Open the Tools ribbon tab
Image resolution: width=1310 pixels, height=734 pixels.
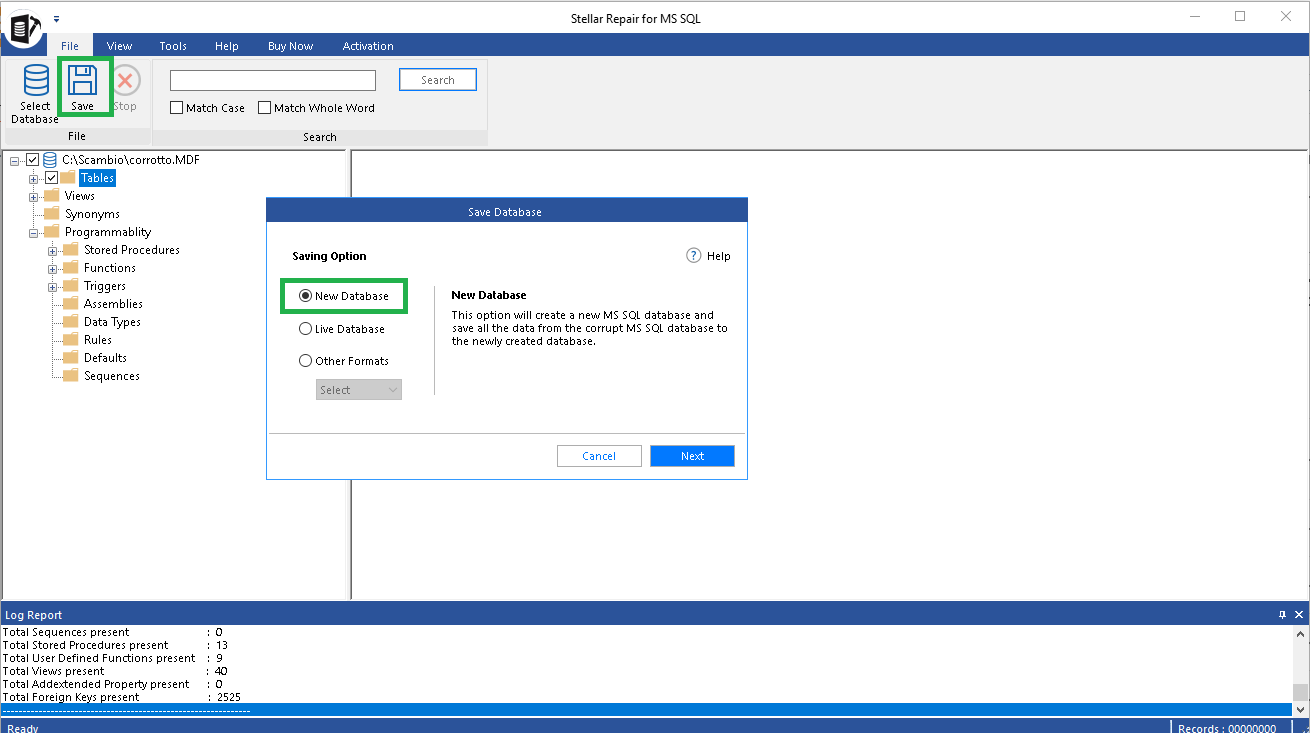click(173, 46)
